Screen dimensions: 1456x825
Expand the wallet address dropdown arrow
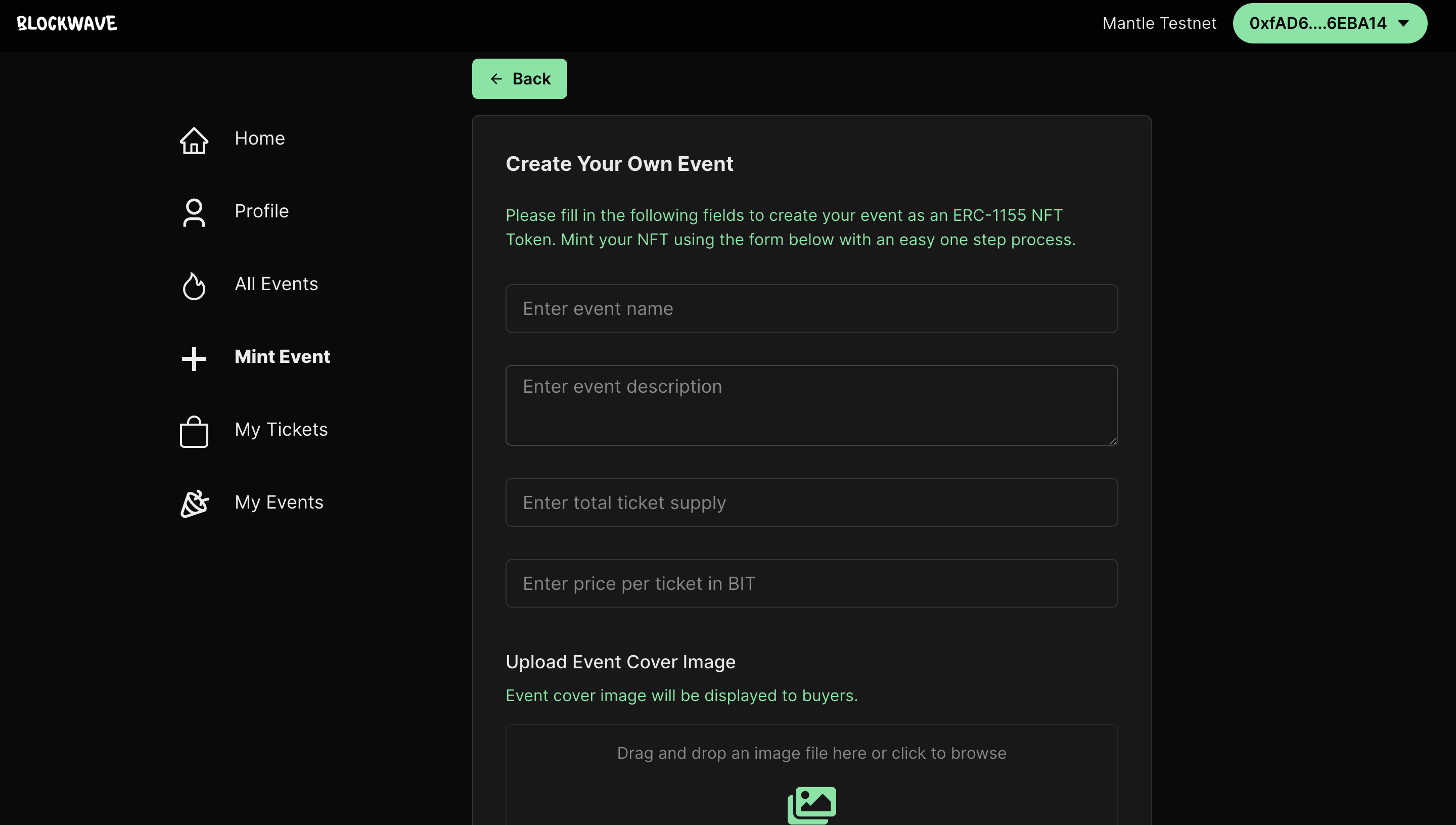[x=1403, y=23]
